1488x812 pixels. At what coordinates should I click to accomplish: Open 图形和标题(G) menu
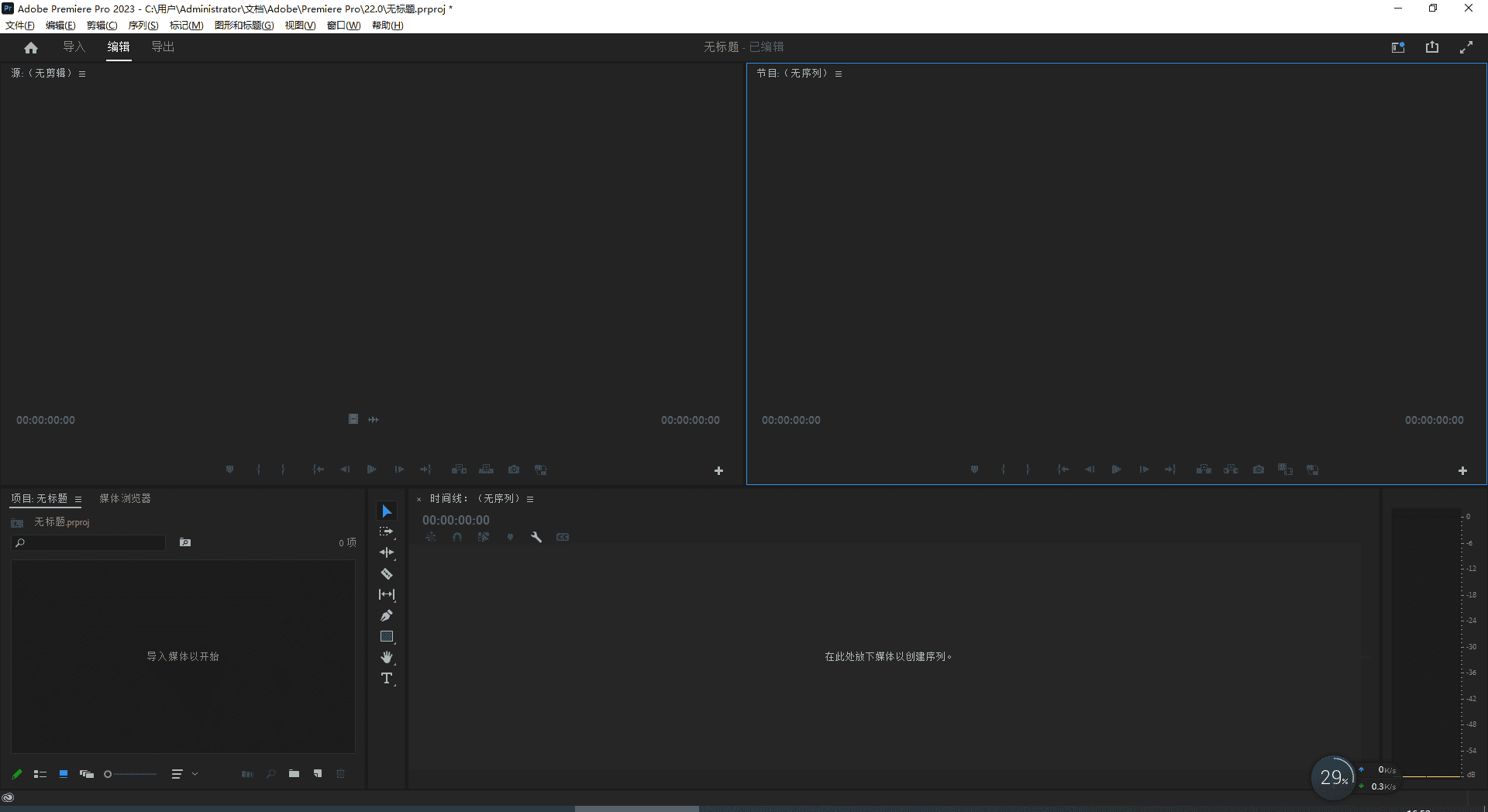[244, 26]
